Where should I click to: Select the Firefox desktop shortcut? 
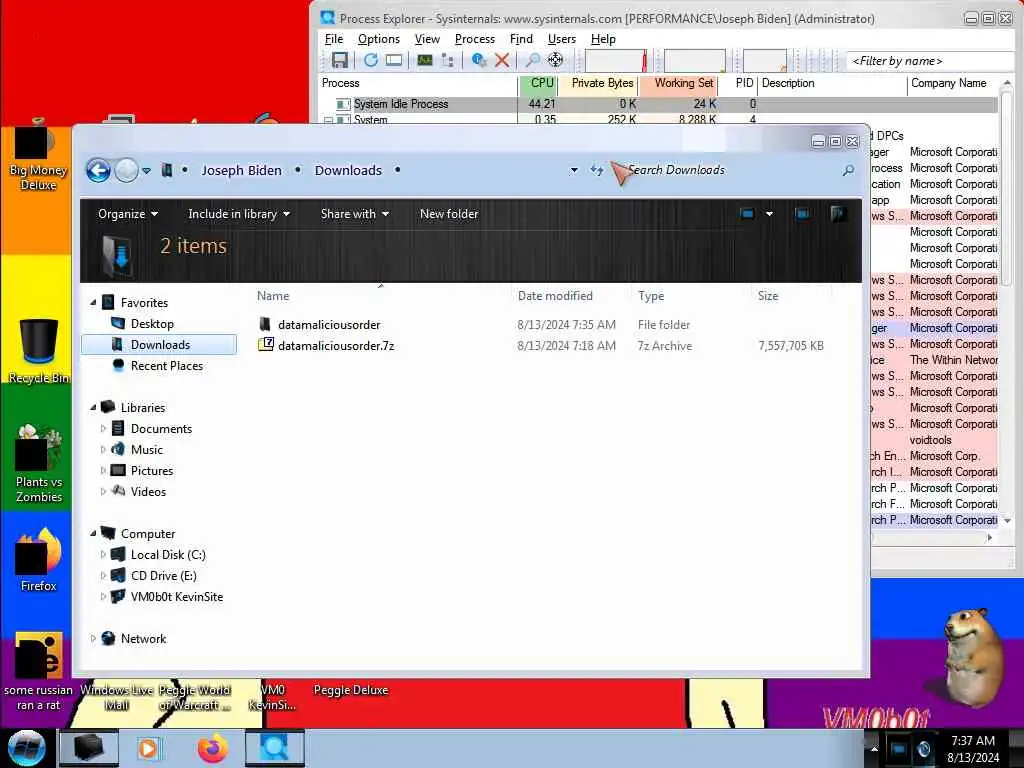[x=39, y=560]
